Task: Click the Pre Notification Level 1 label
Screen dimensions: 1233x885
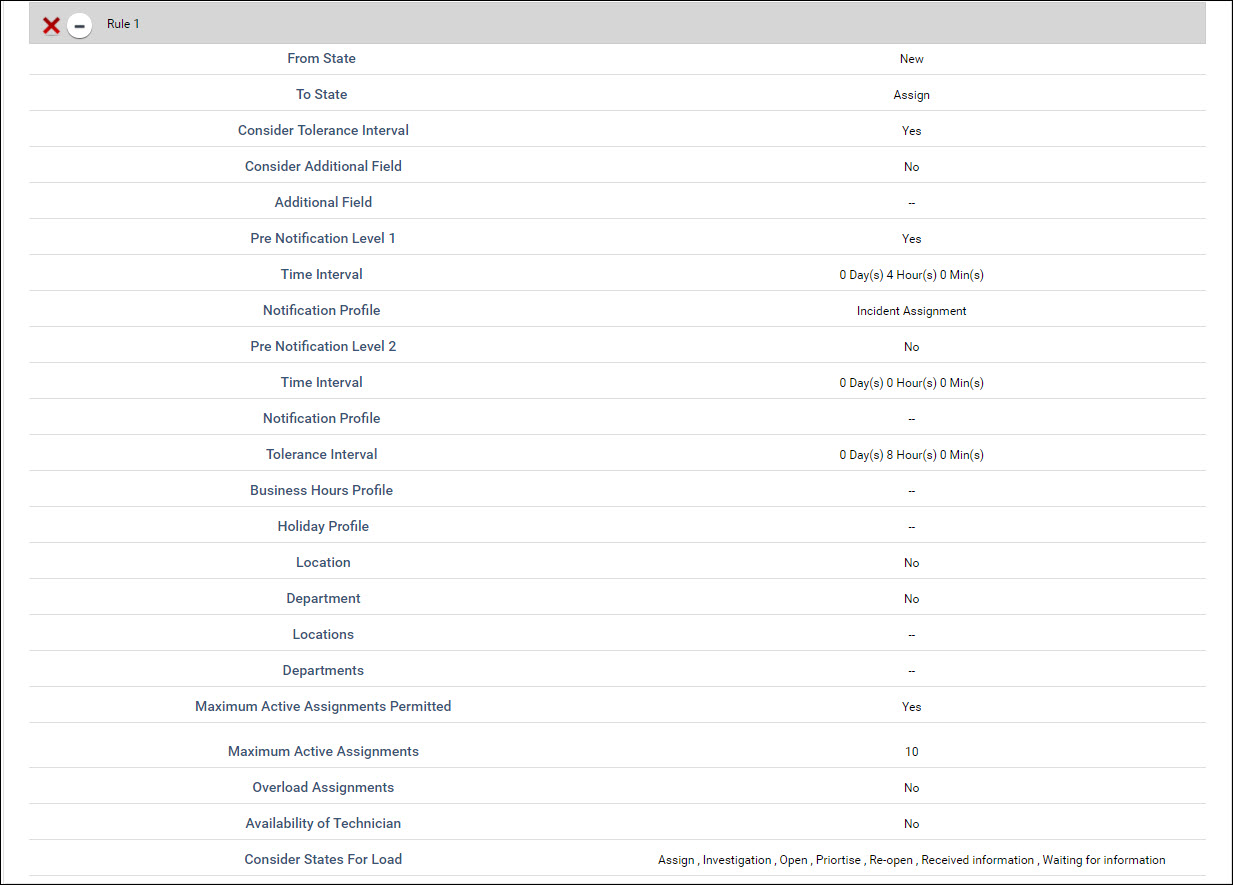Action: pos(323,239)
